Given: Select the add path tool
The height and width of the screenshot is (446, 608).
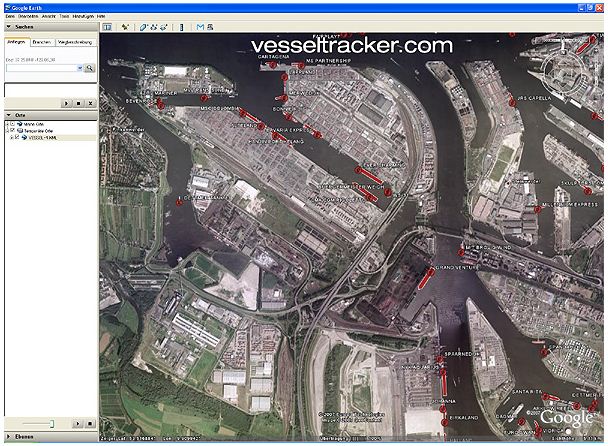Looking at the screenshot, I should (154, 27).
